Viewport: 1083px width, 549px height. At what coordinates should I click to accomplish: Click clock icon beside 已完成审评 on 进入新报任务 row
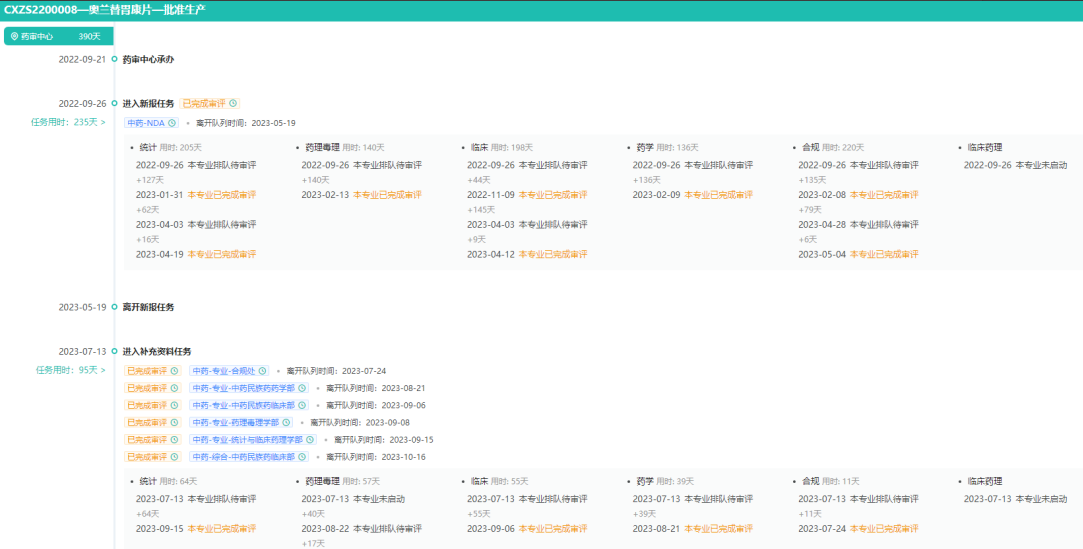click(x=233, y=103)
